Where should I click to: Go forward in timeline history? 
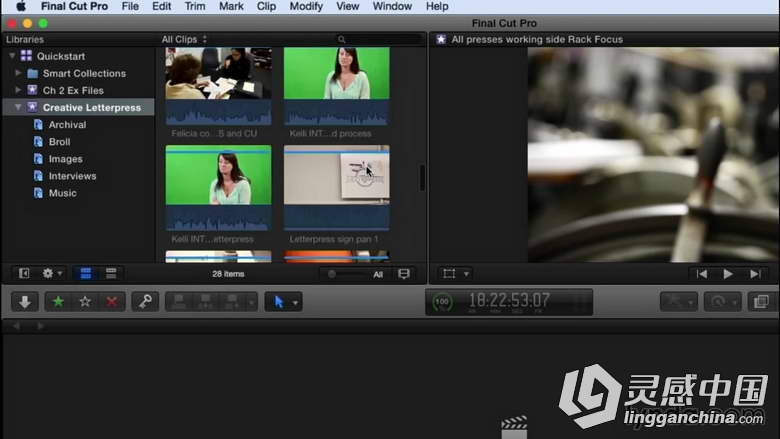pos(40,326)
